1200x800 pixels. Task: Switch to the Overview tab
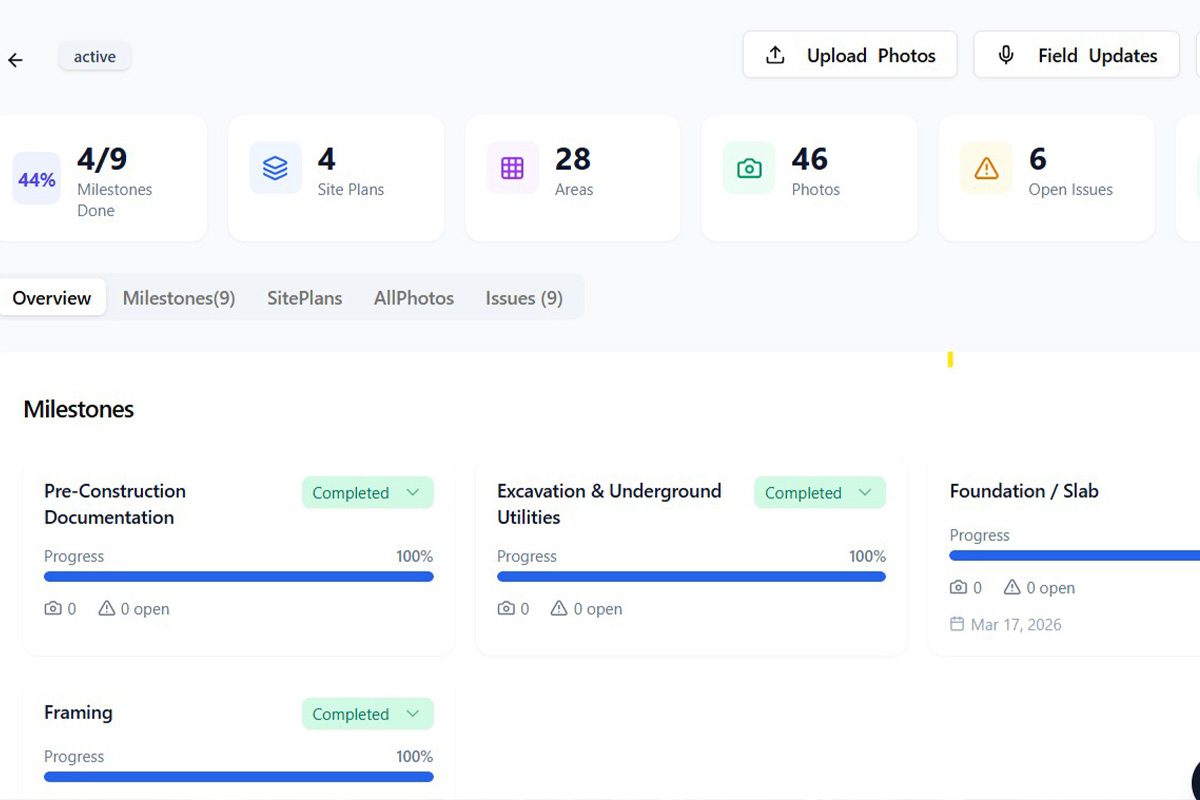52,298
